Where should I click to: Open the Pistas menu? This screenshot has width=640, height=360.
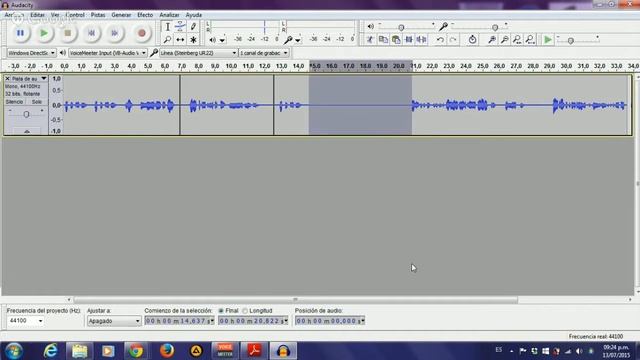coord(98,15)
